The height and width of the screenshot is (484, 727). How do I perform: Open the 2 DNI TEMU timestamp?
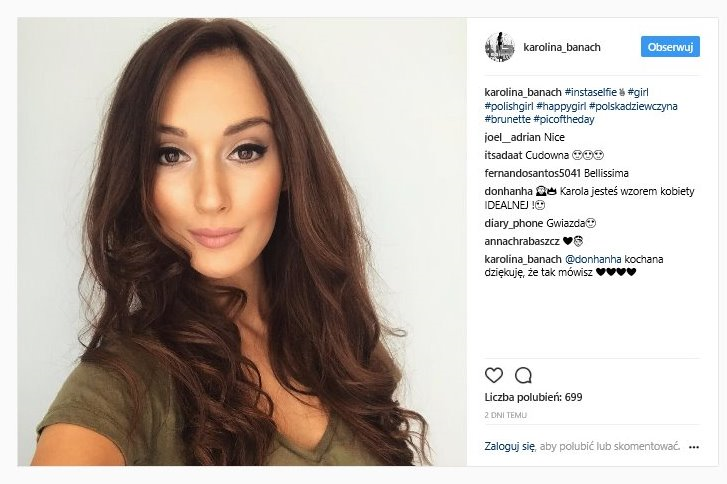(505, 415)
